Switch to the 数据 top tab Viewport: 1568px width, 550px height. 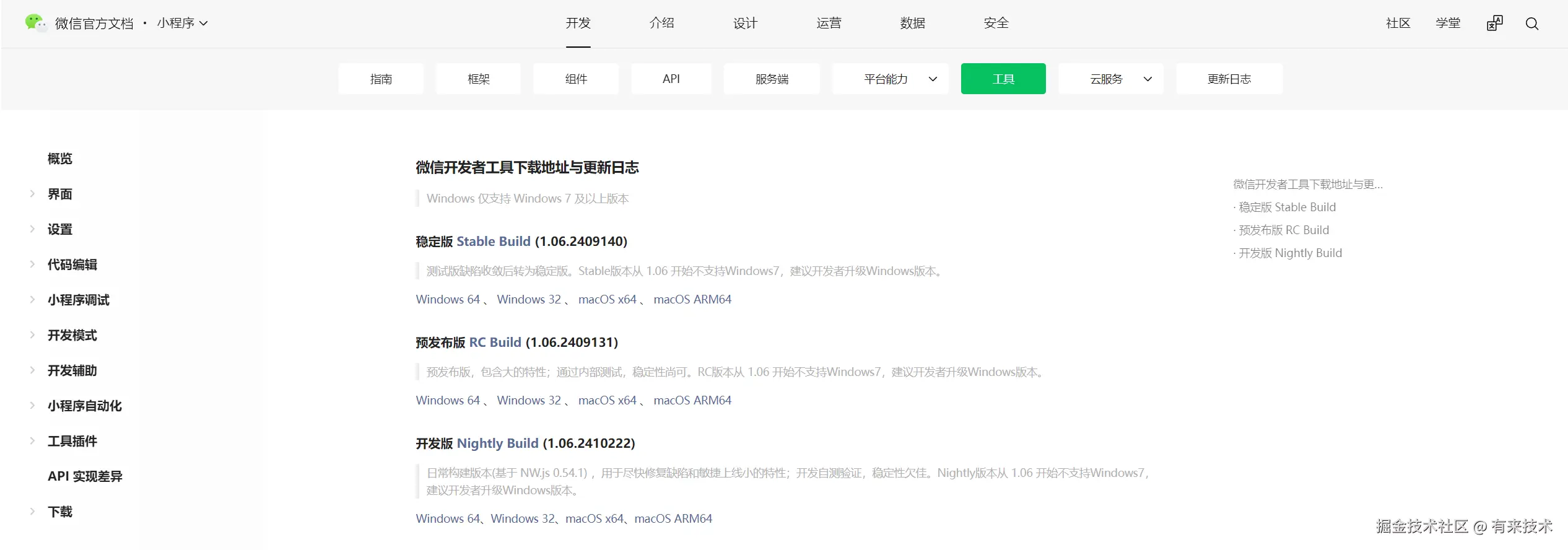912,23
